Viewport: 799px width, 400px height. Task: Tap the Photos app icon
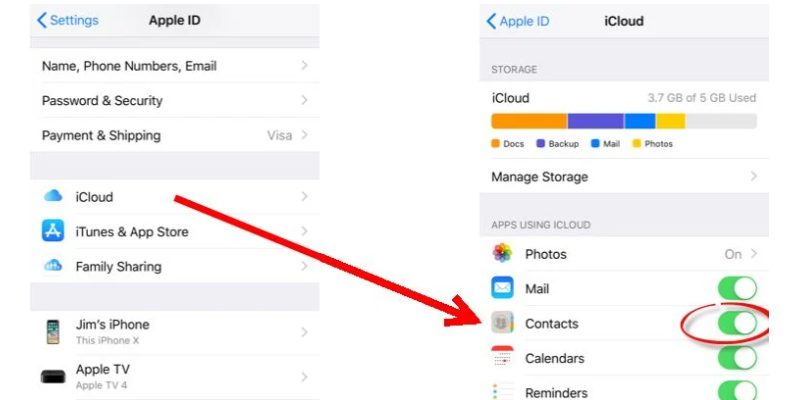502,253
